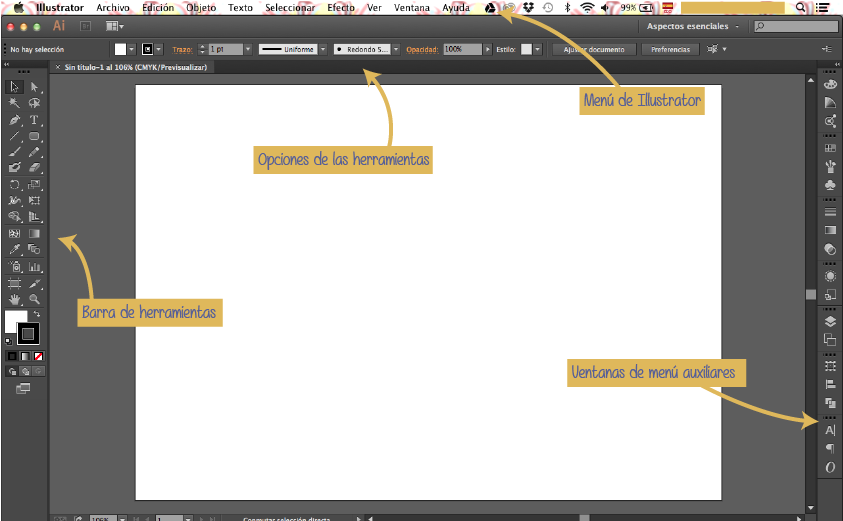
Task: Select the Lasso tool
Action: tap(34, 103)
